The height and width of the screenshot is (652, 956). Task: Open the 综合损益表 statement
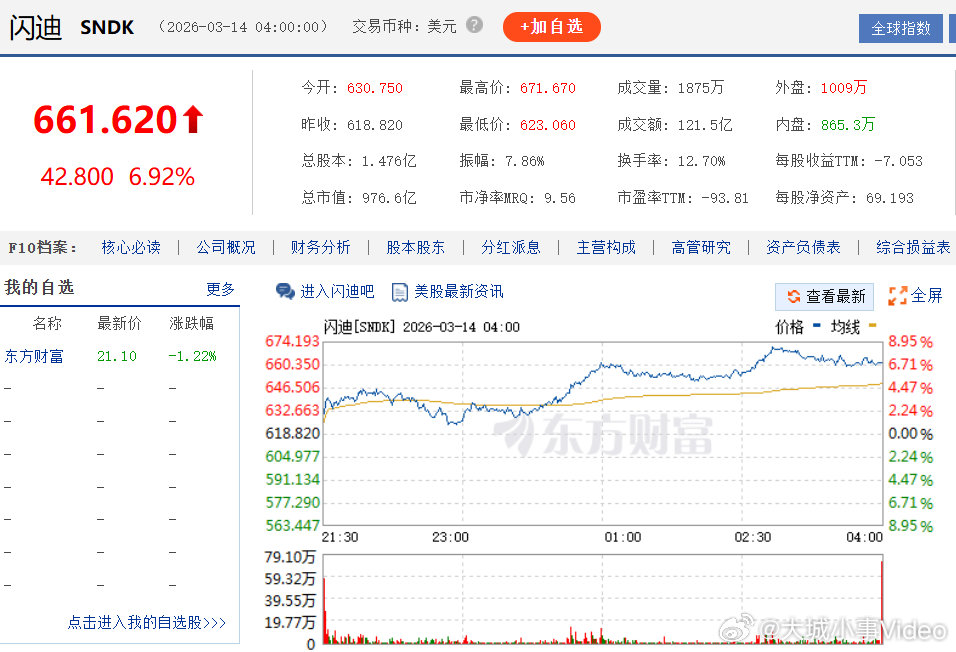point(912,247)
